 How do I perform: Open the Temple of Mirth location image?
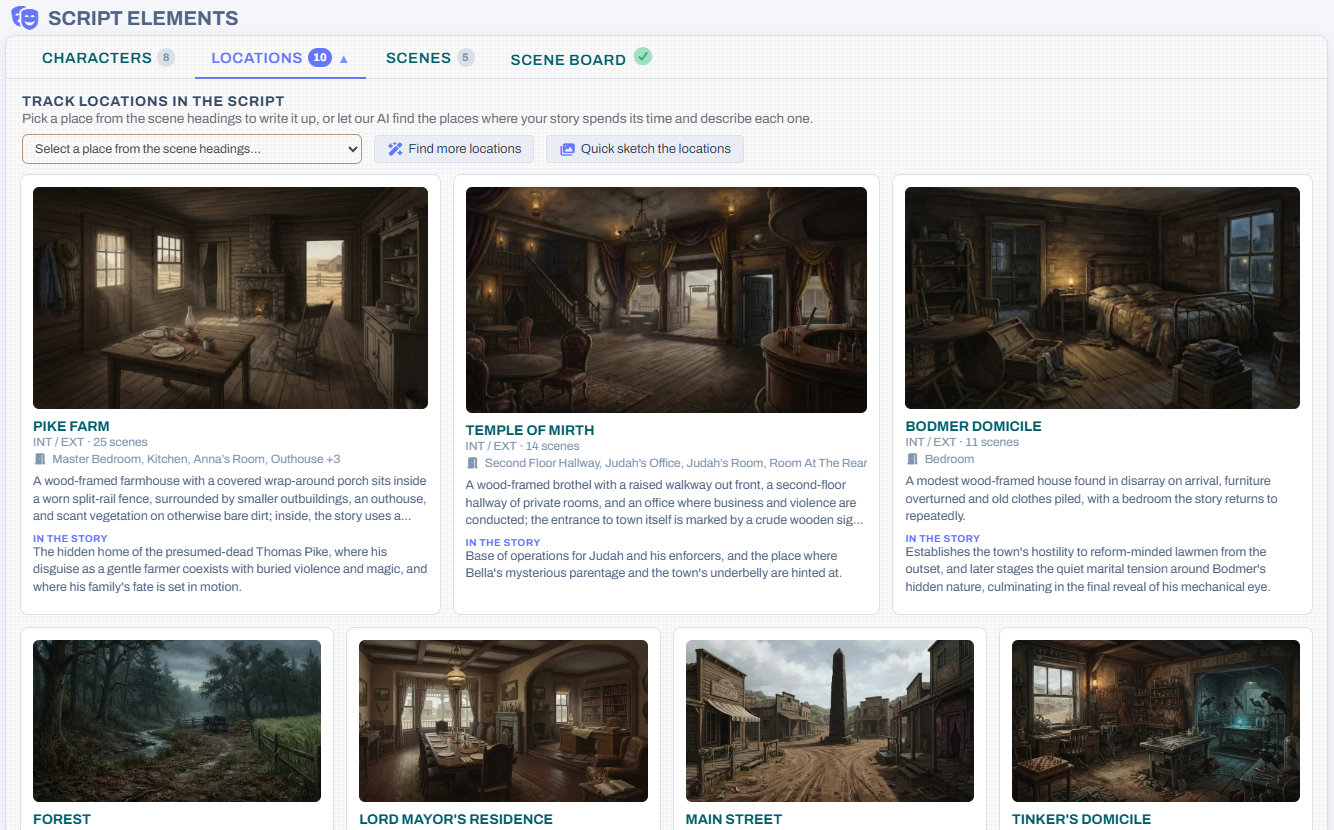(x=666, y=300)
